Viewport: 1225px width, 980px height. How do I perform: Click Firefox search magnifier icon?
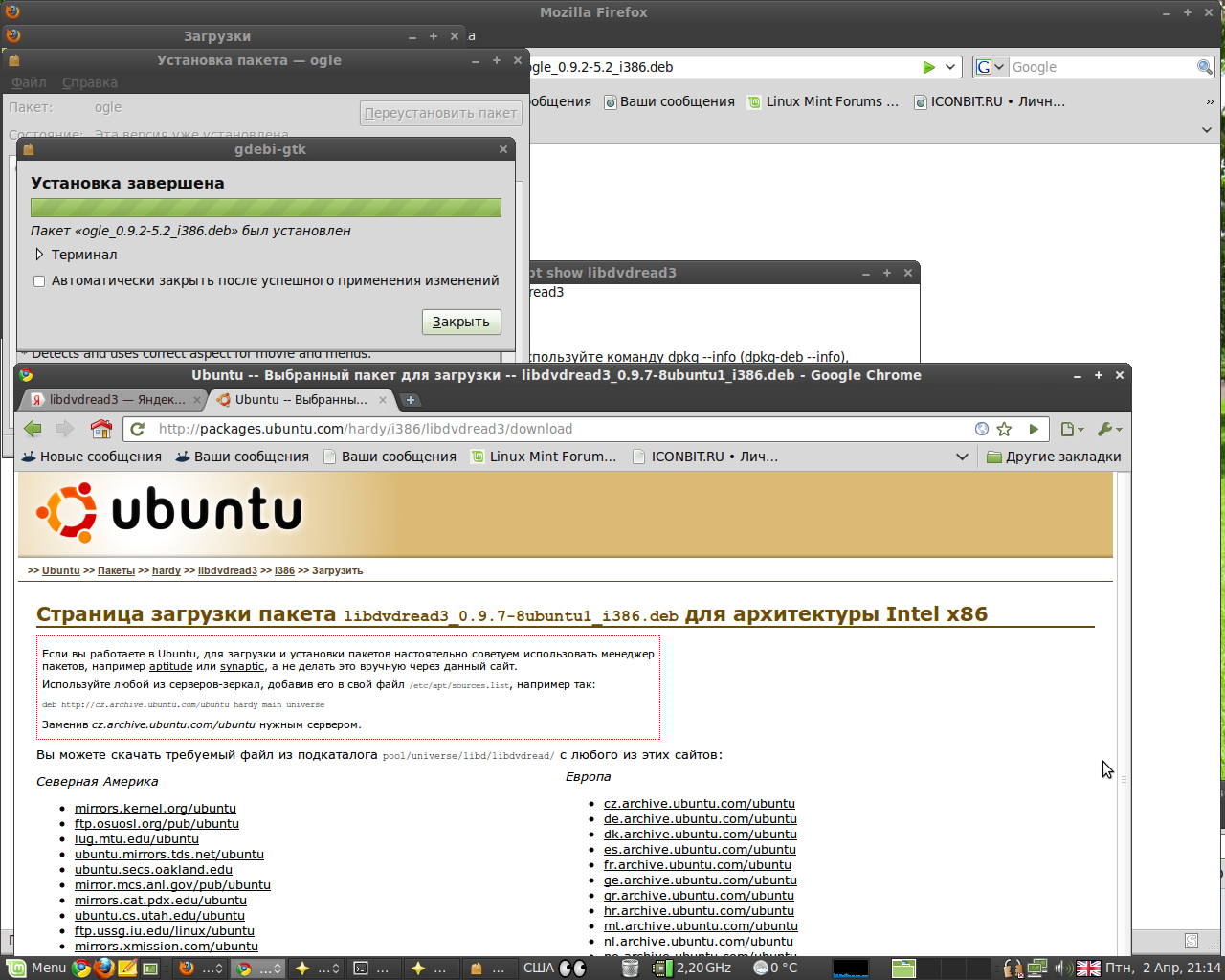(1205, 67)
